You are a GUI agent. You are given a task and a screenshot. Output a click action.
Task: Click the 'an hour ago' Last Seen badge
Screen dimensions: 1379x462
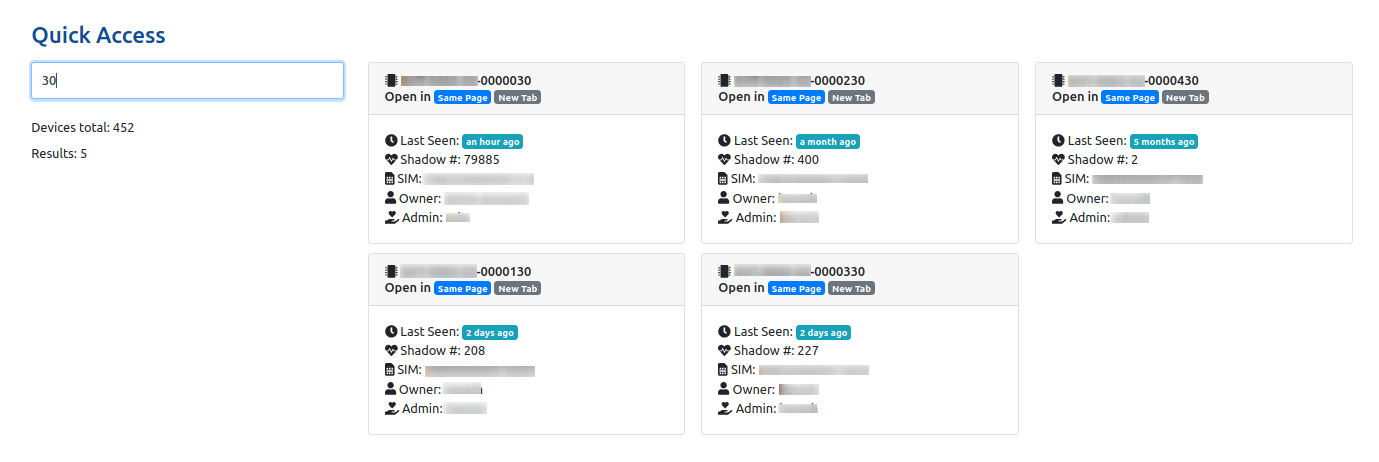coord(492,142)
